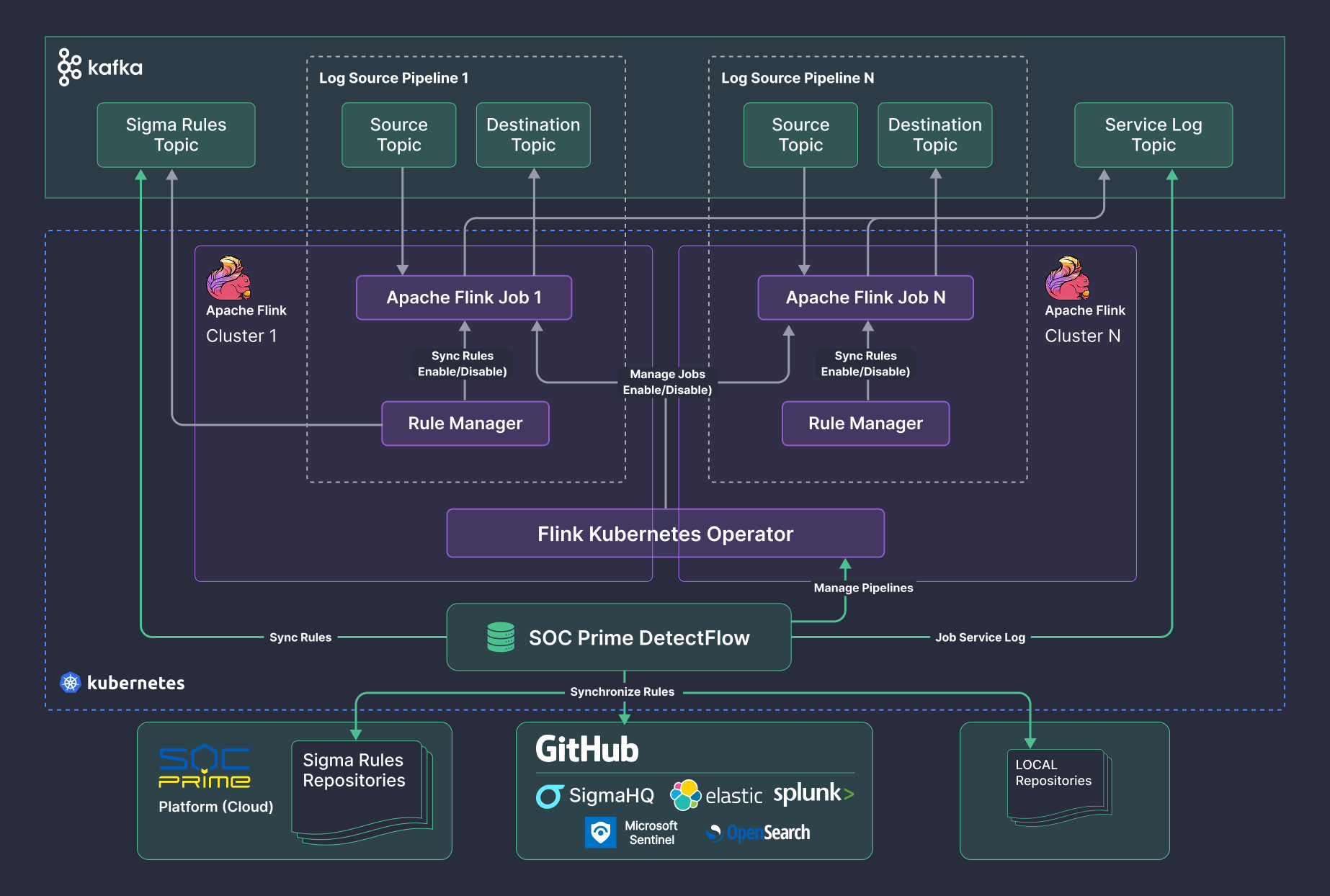Viewport: 1330px width, 896px height.
Task: Click the "Cluster 1" label
Action: 241,336
